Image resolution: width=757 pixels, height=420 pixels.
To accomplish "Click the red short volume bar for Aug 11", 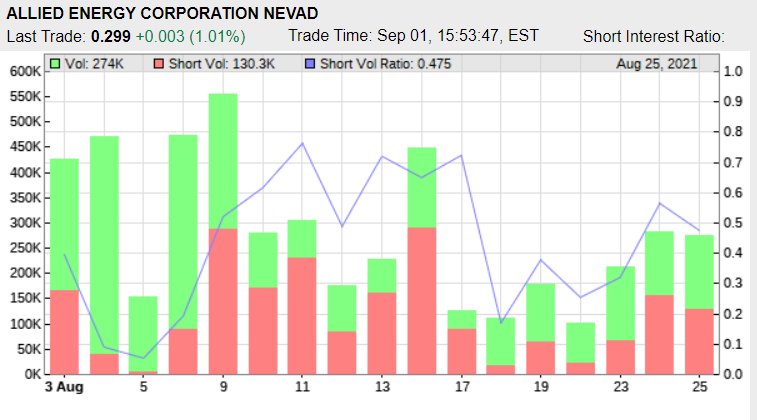I will [x=302, y=316].
